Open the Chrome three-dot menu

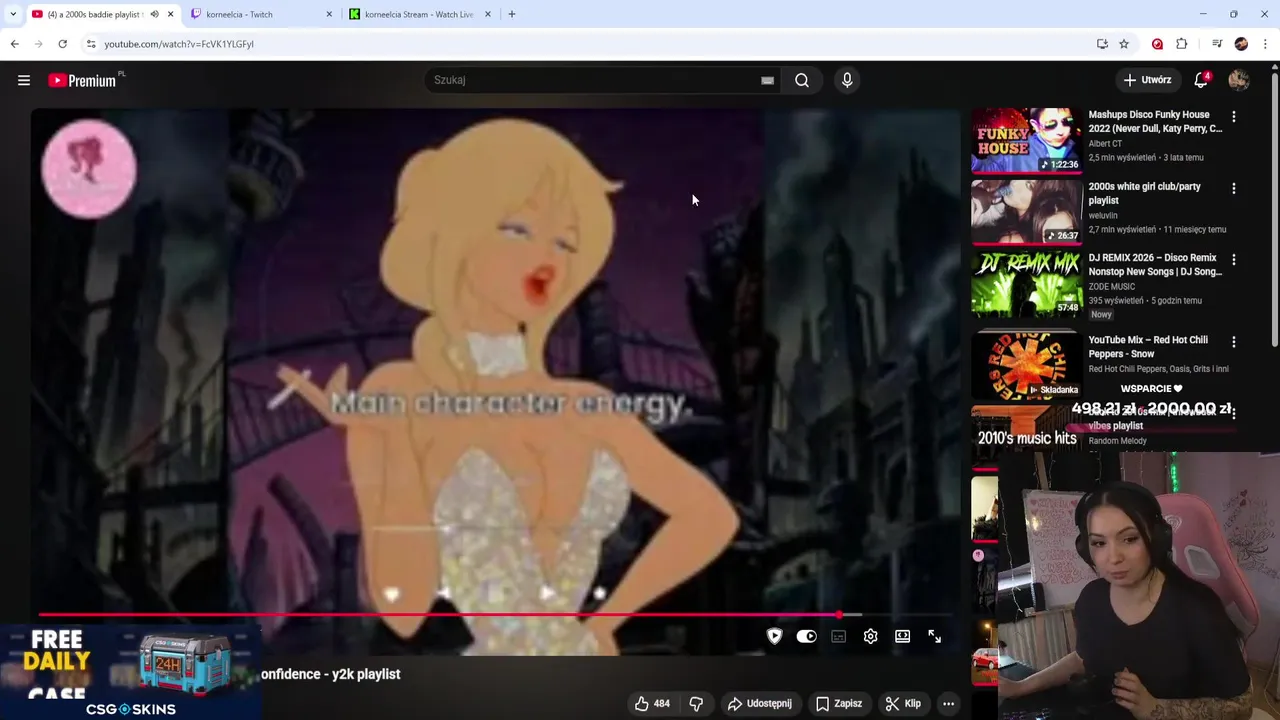pos(1266,44)
